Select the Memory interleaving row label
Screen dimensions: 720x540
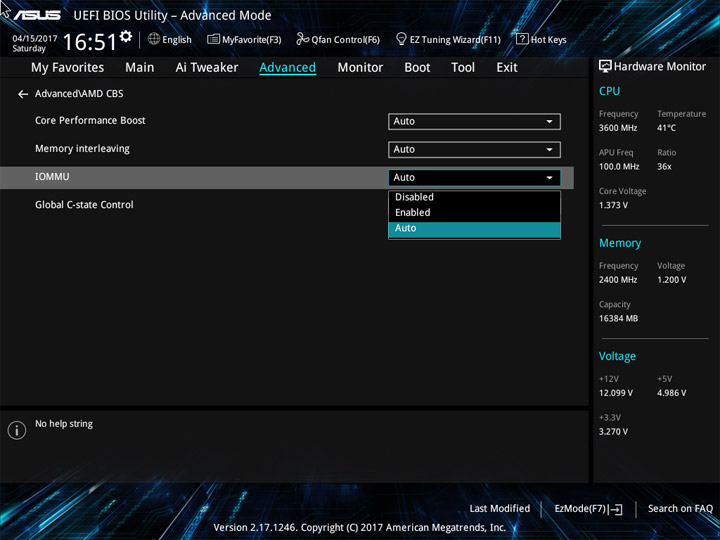click(82, 149)
